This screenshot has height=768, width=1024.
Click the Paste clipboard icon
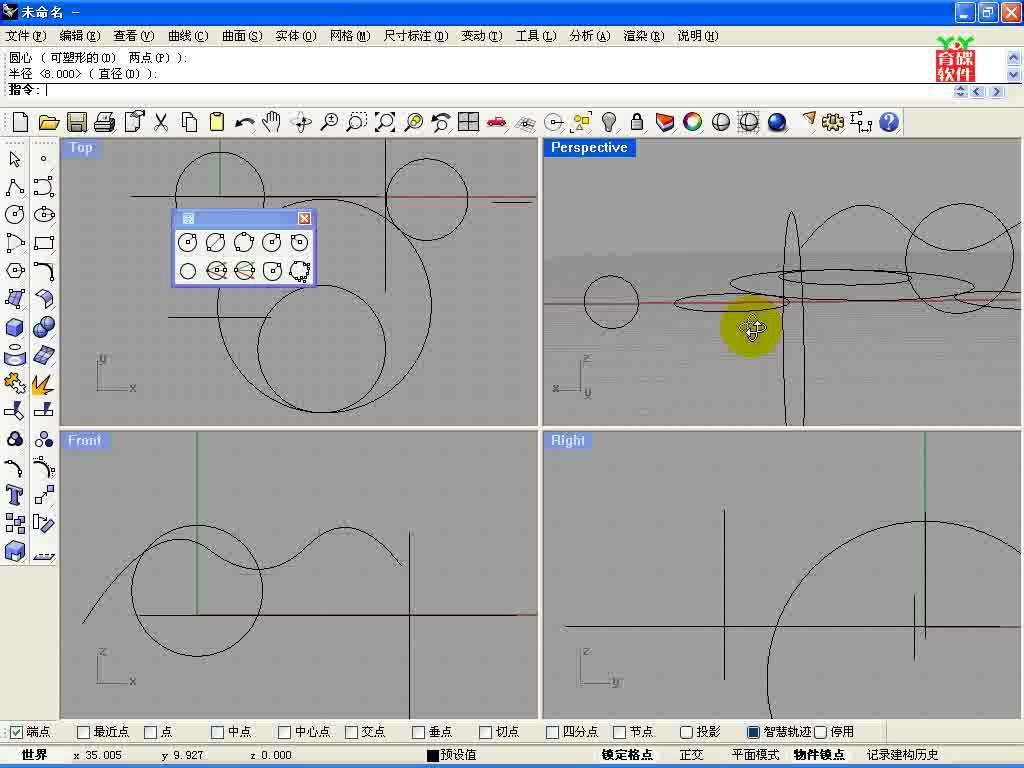(x=217, y=122)
